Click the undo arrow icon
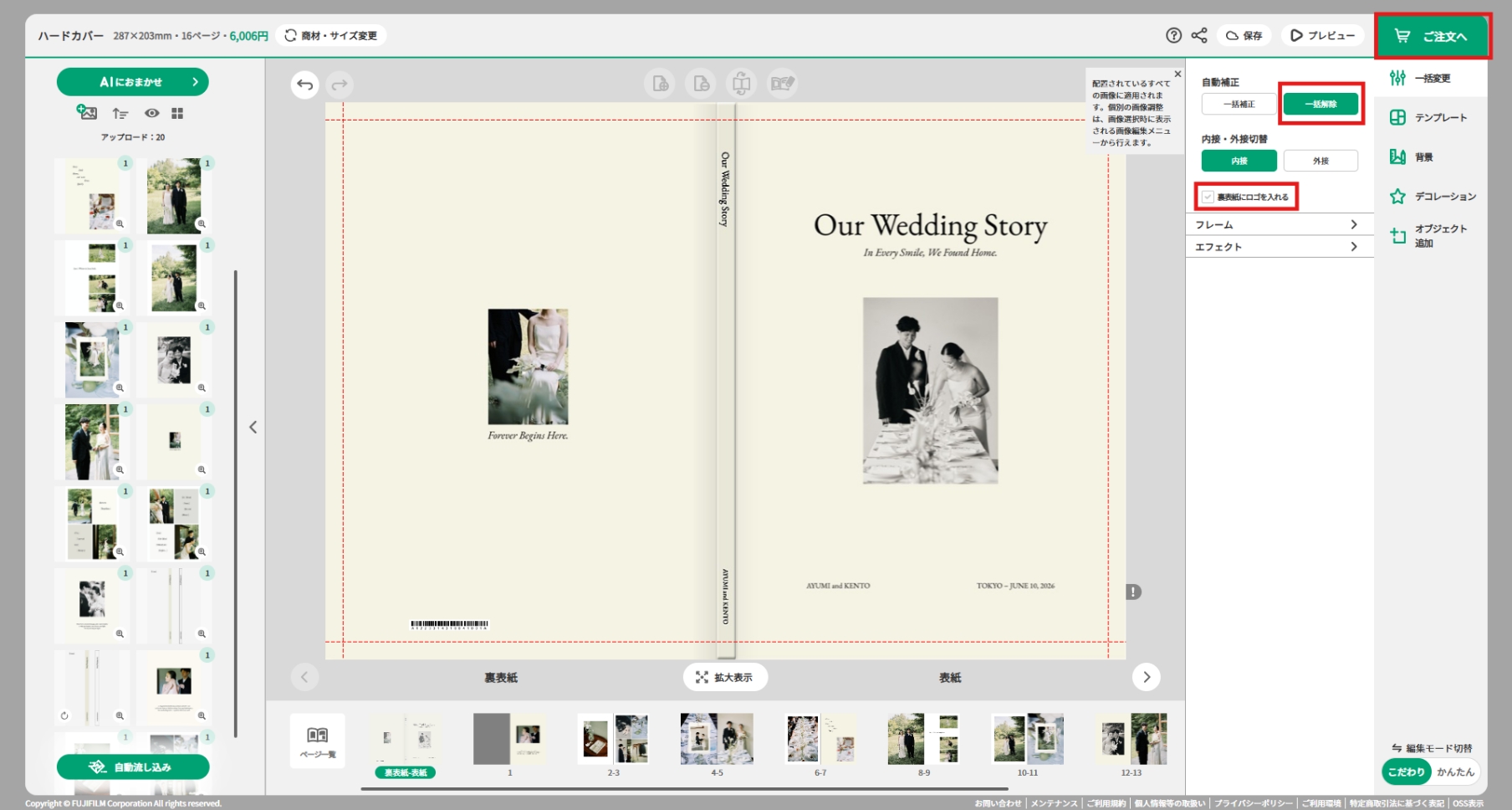 coord(304,85)
